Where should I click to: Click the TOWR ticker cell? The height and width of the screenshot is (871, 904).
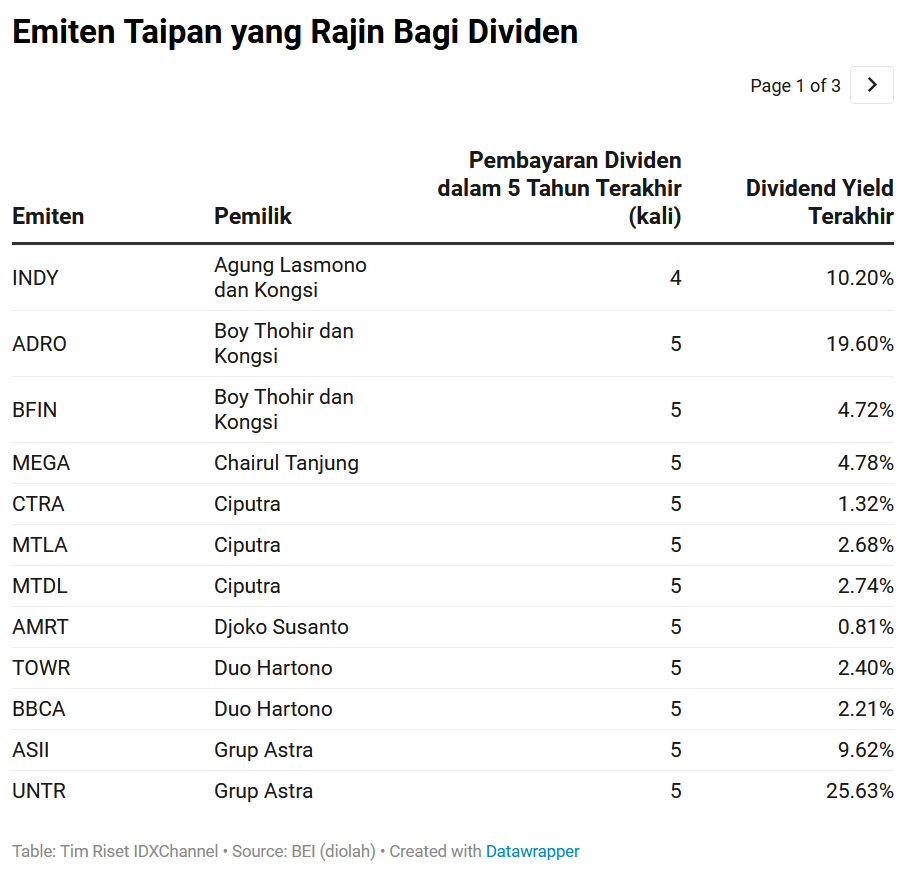(x=41, y=668)
